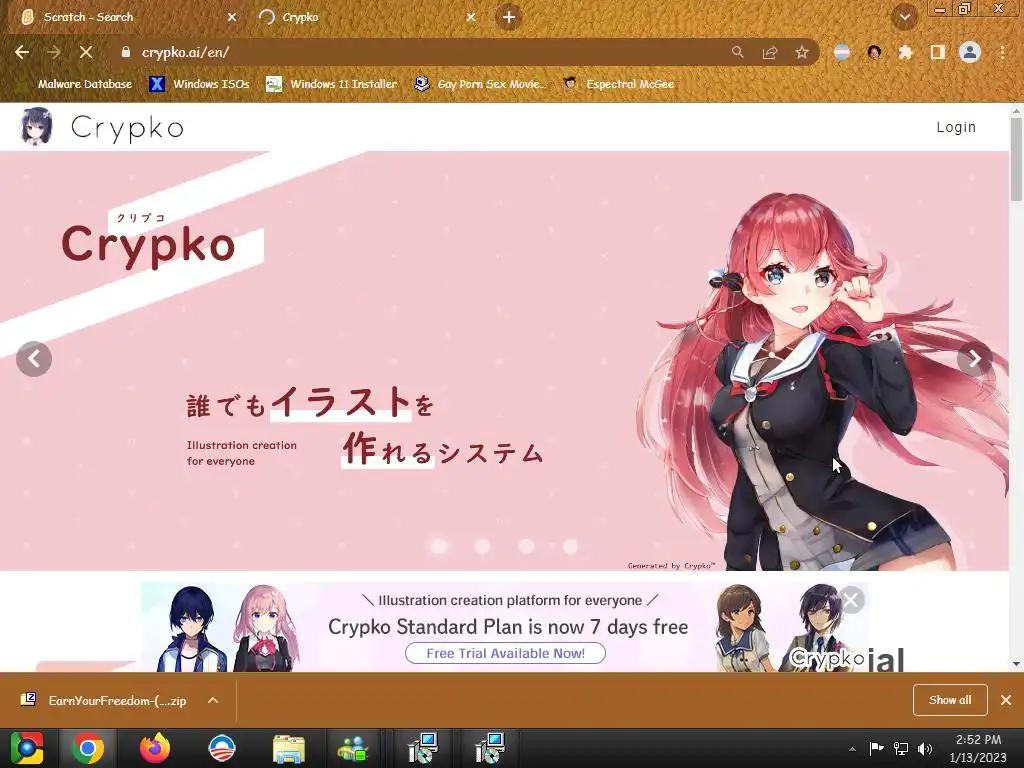
Task: Select the first carousel indicator dot
Action: pyautogui.click(x=439, y=546)
